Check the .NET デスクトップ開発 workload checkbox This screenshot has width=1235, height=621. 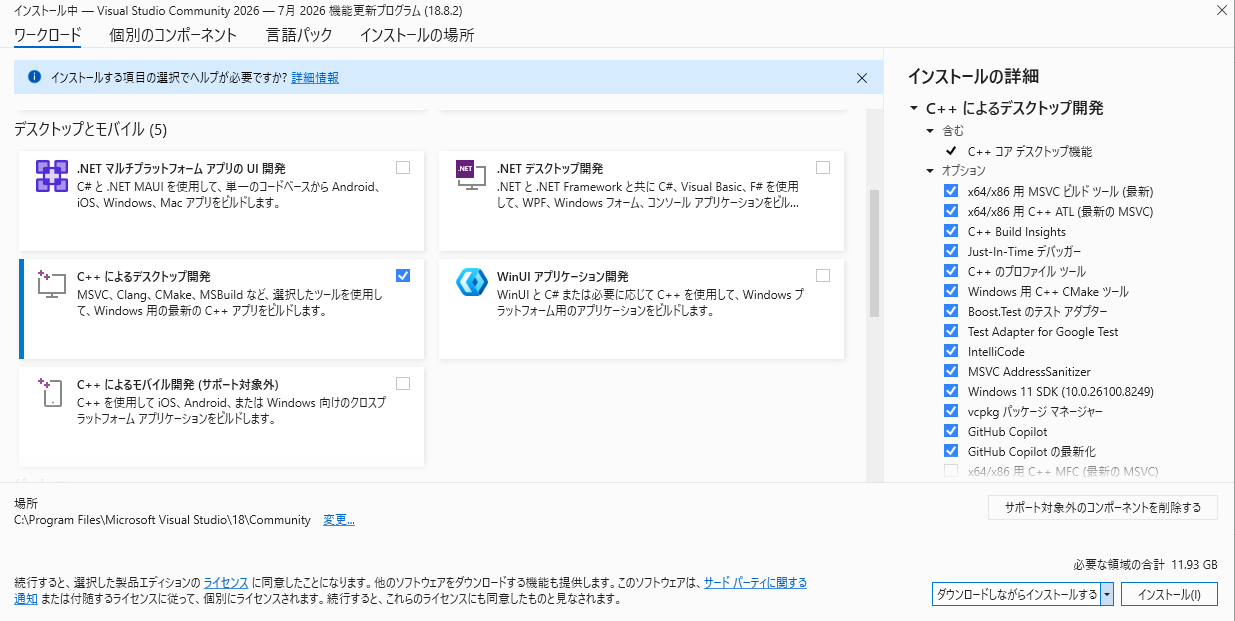coord(823,168)
